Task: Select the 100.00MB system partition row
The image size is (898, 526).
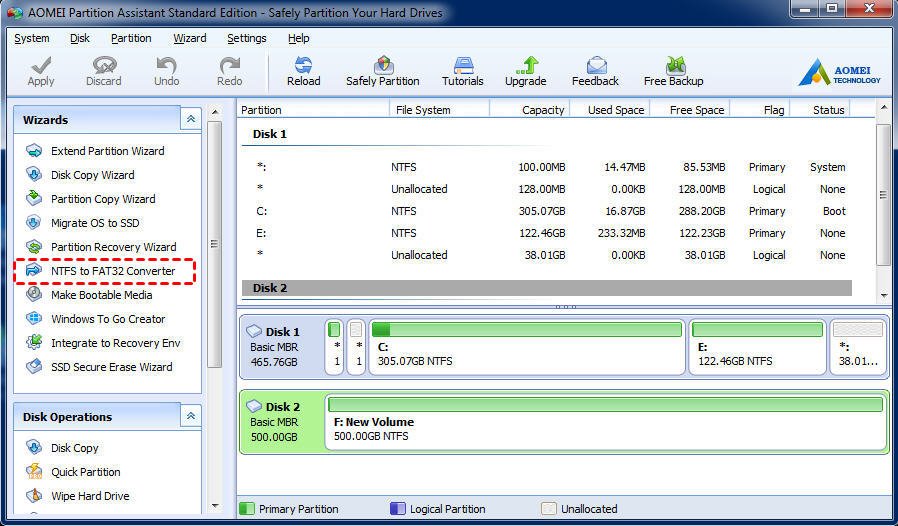Action: point(549,167)
